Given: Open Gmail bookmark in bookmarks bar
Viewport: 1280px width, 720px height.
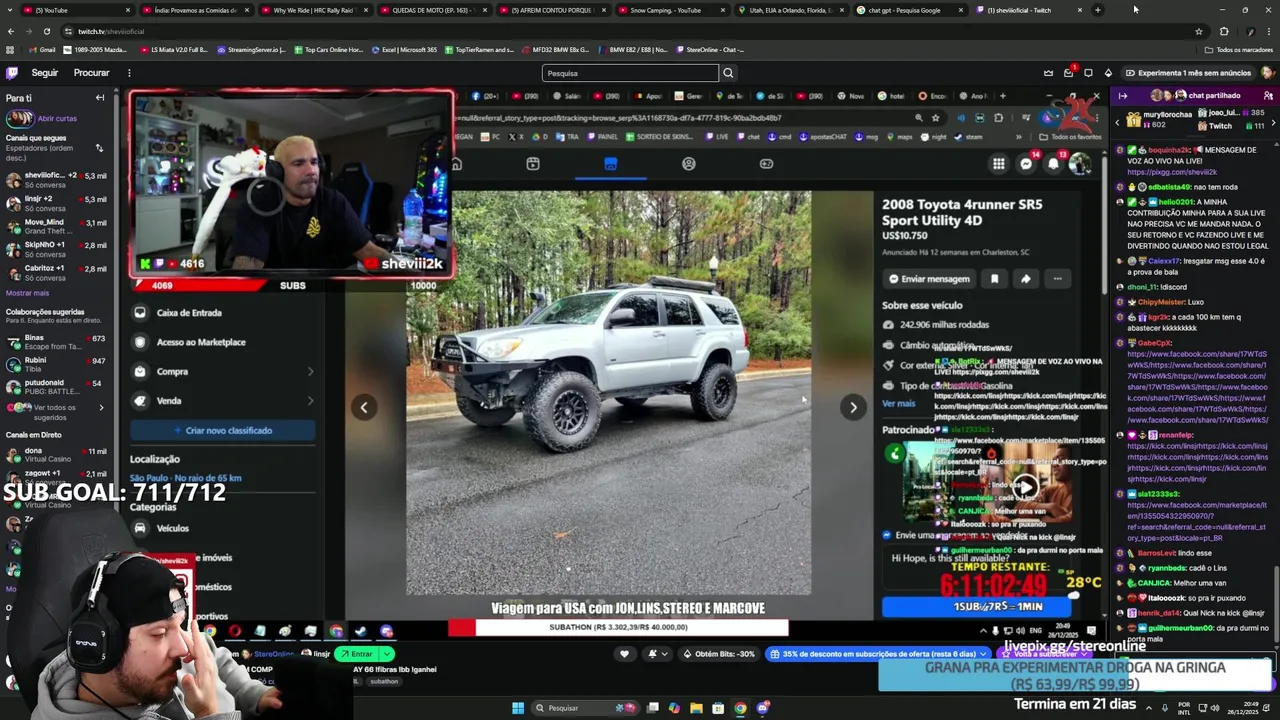Looking at the screenshot, I should pos(40,49).
